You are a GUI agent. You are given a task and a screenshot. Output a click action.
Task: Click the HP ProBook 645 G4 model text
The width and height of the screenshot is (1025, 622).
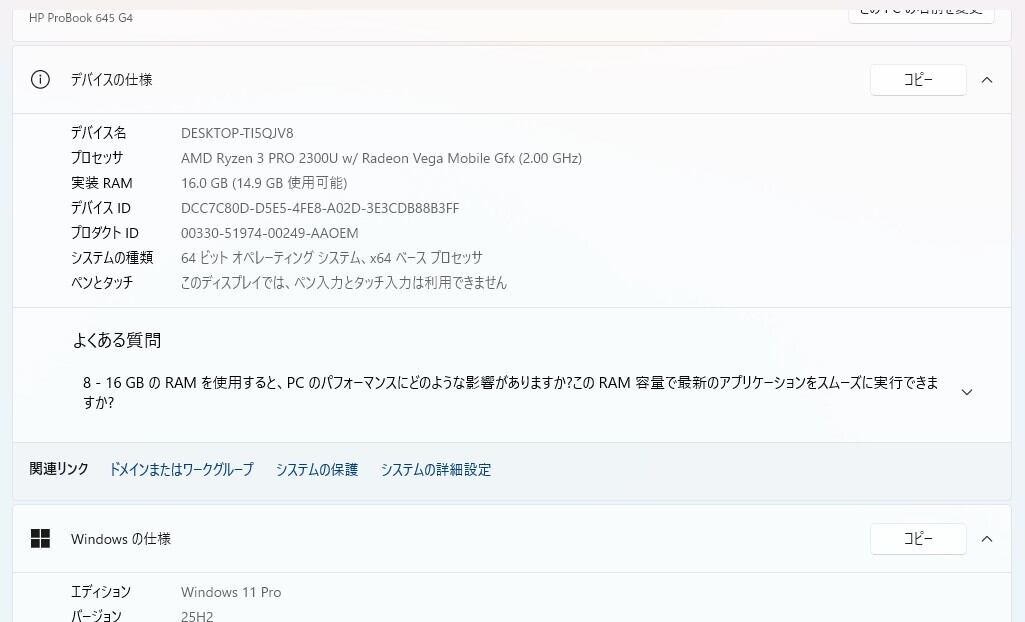coord(81,18)
